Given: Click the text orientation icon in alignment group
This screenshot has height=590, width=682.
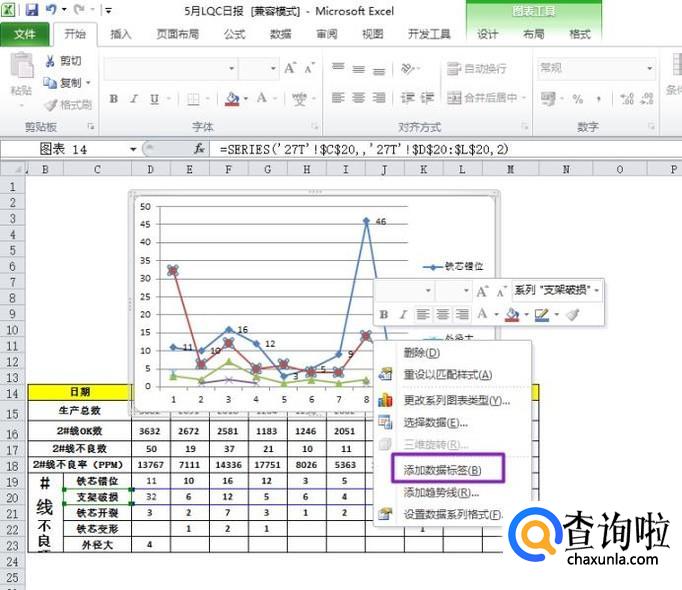Looking at the screenshot, I should (406, 69).
